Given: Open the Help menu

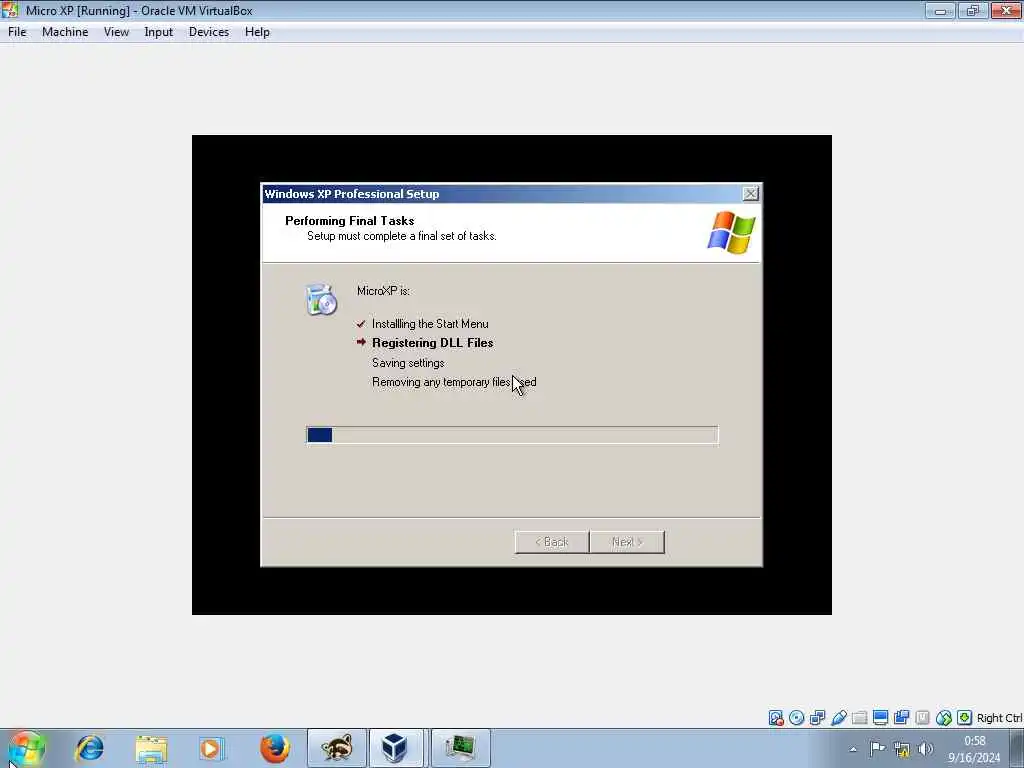Looking at the screenshot, I should pyautogui.click(x=257, y=32).
